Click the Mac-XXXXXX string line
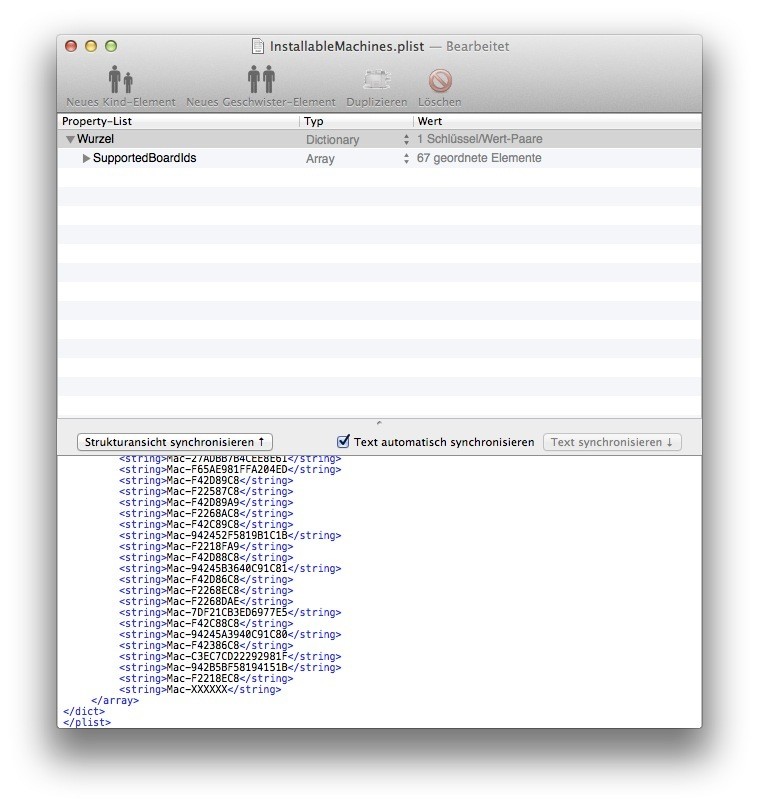Viewport: 759px width, 807px height. [200, 689]
